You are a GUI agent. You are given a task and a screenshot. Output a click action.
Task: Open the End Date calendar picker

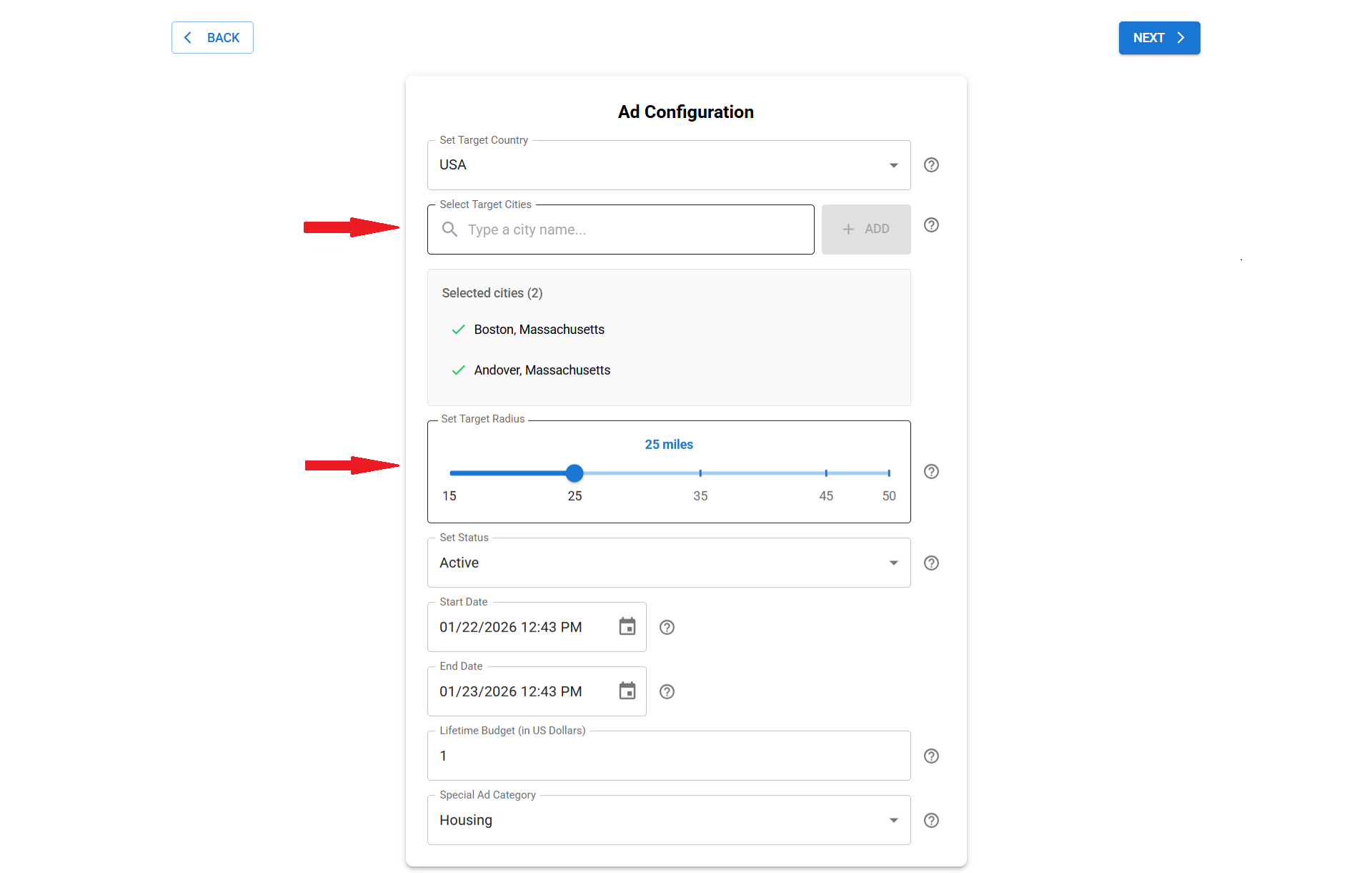(x=627, y=691)
